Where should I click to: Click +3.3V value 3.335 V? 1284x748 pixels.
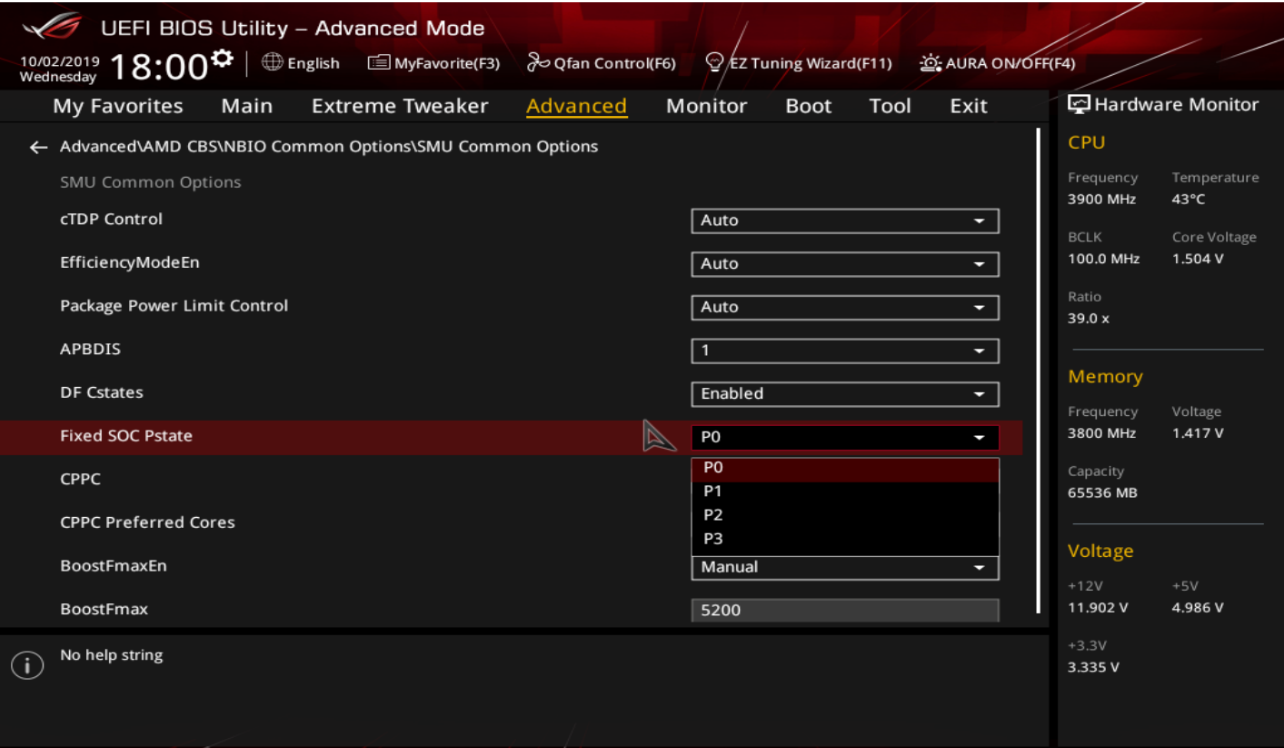pos(1094,667)
